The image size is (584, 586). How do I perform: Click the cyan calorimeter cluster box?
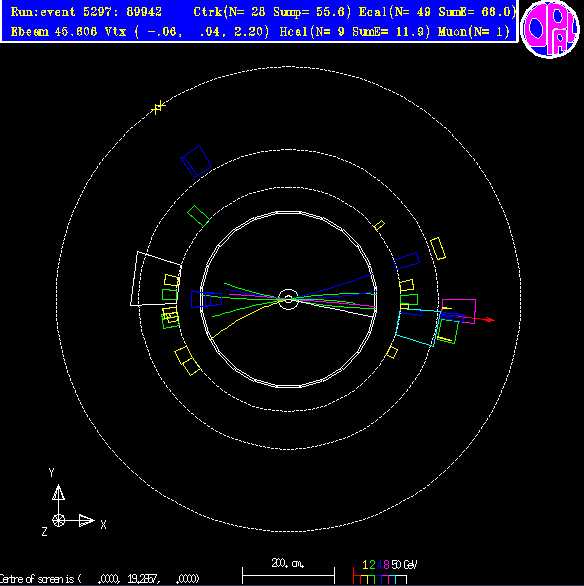click(x=418, y=327)
